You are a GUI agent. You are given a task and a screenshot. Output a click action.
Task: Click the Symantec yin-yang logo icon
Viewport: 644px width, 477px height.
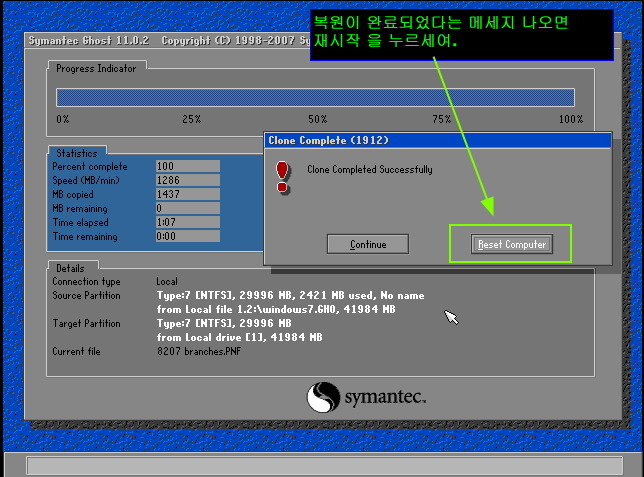tap(323, 397)
